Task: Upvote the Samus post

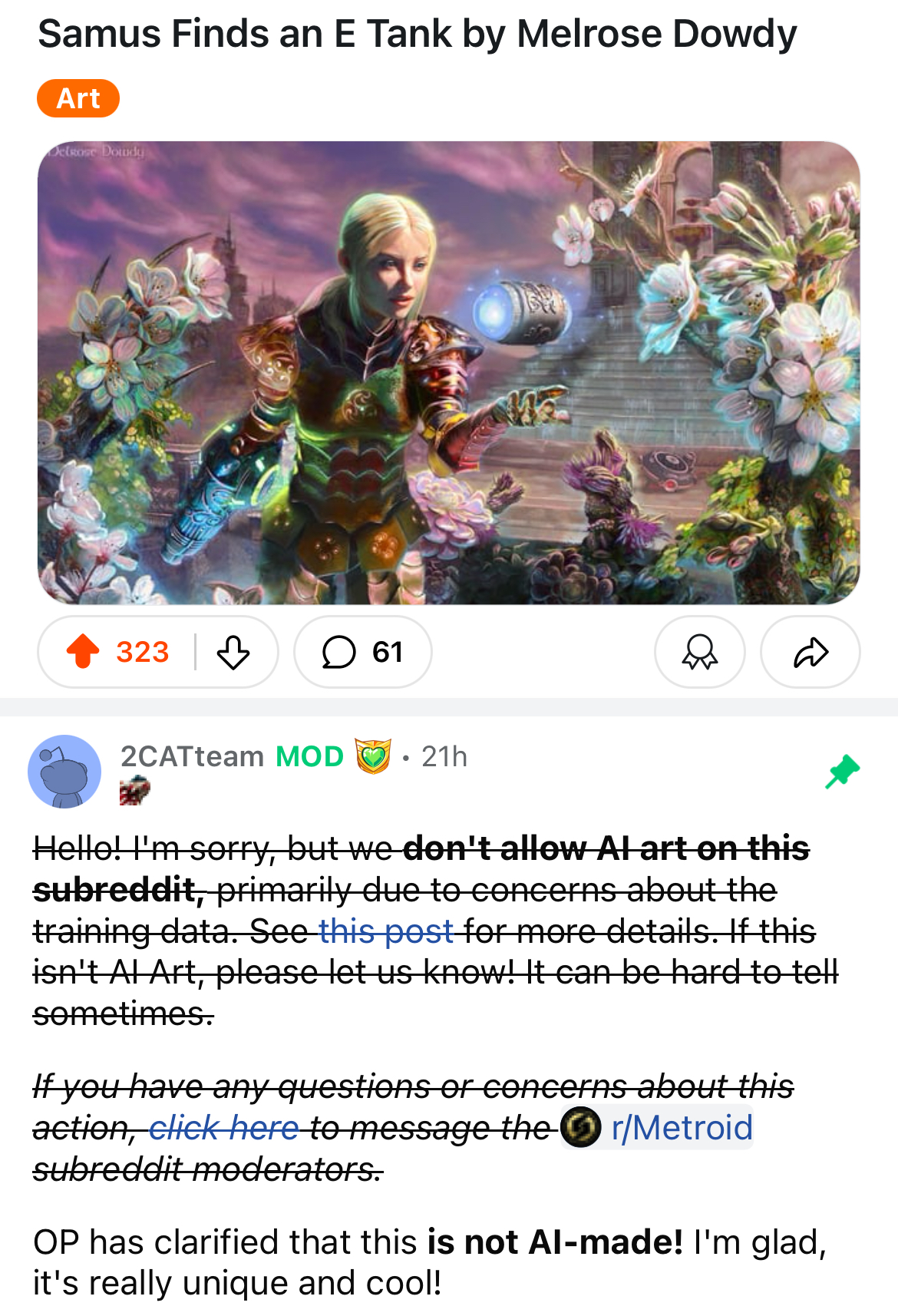Action: [x=83, y=652]
